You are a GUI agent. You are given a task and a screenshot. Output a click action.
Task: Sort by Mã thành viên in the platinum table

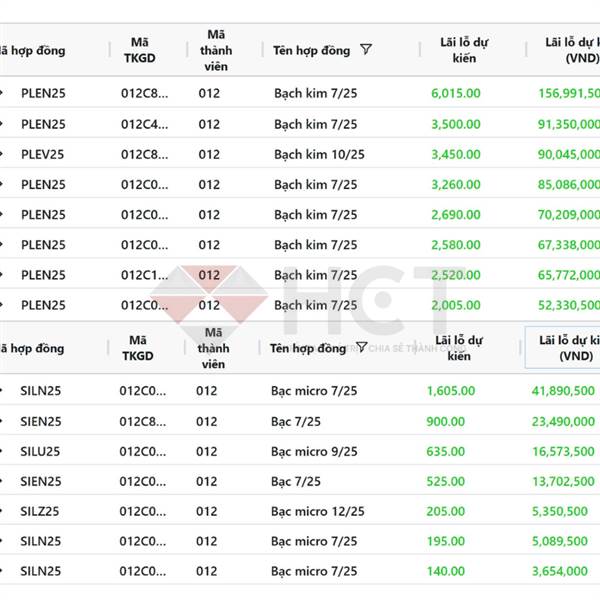[216, 50]
